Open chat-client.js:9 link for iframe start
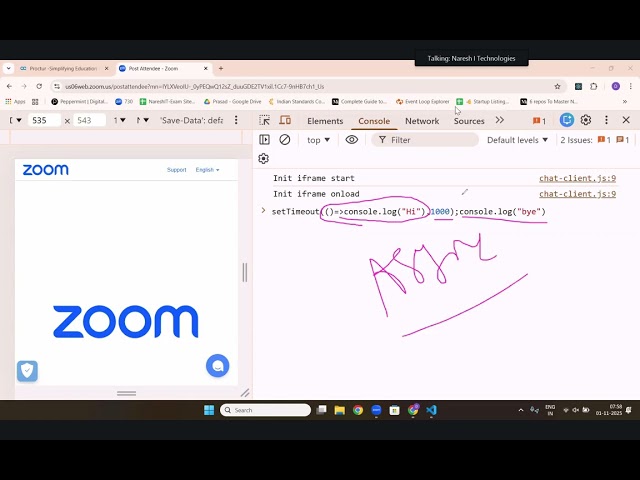The height and width of the screenshot is (480, 640). (577, 178)
